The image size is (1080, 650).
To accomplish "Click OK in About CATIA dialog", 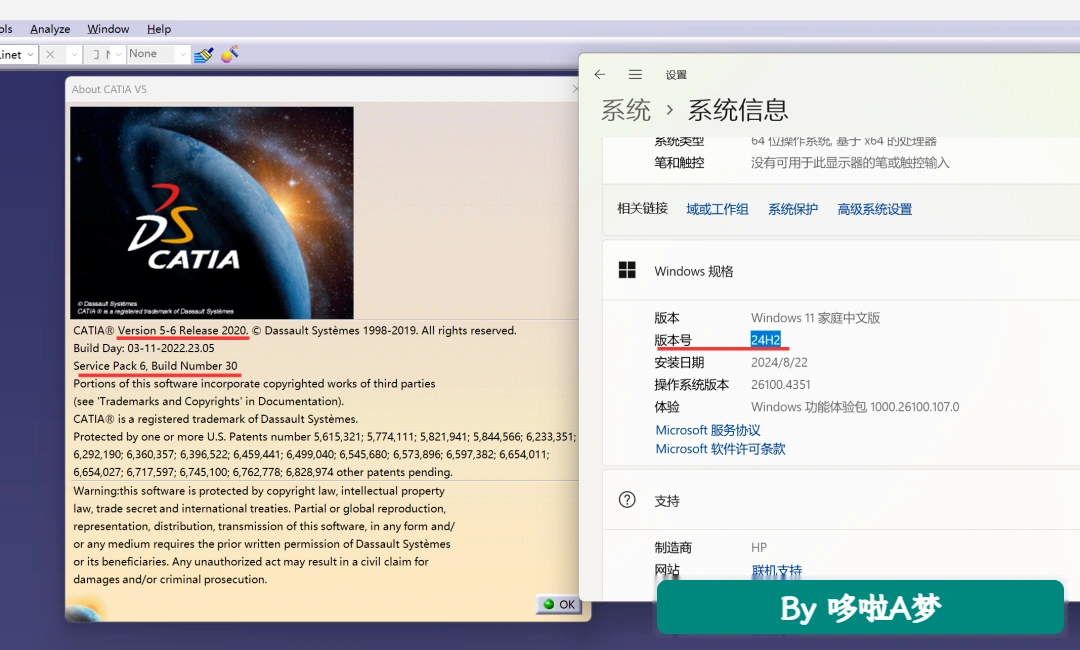I will [559, 605].
